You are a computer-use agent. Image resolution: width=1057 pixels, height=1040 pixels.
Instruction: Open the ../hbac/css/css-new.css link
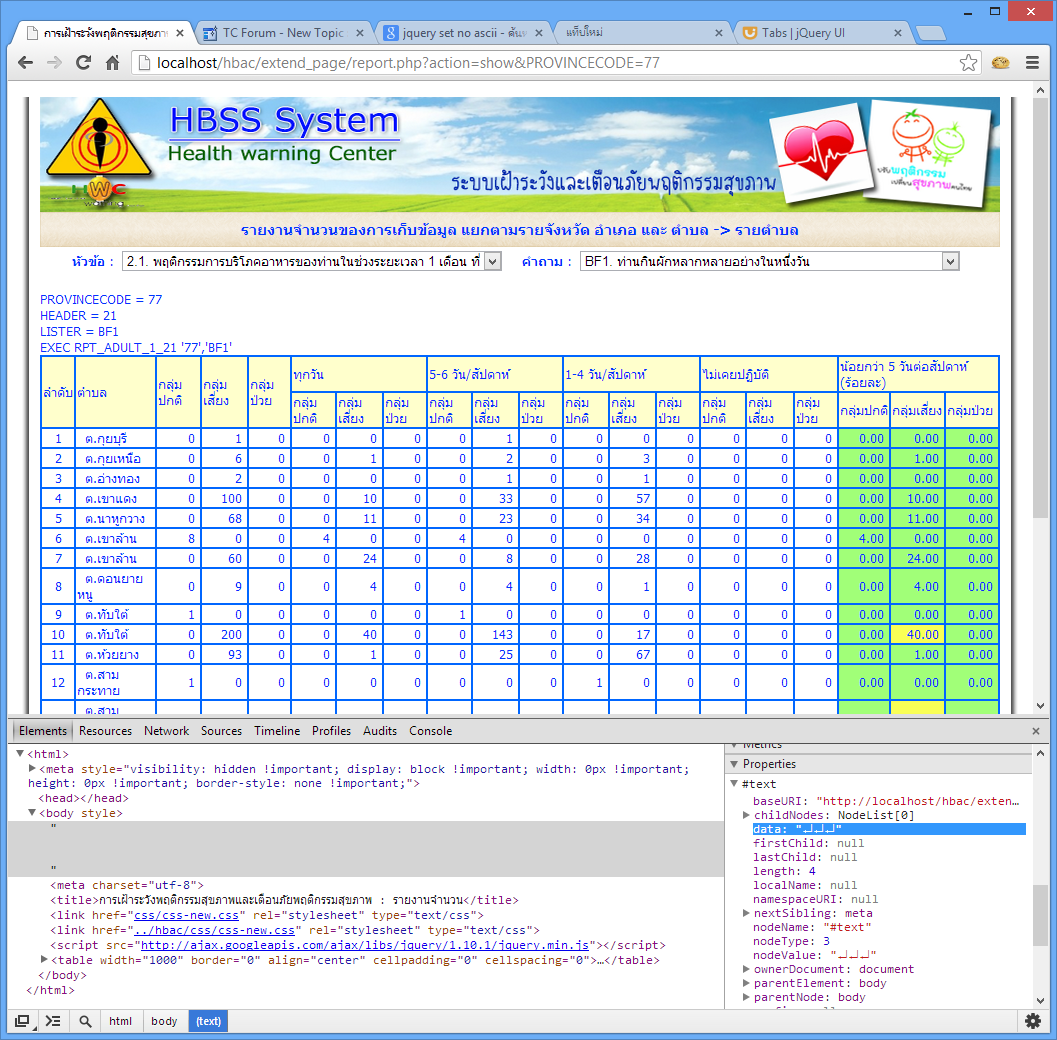point(214,930)
